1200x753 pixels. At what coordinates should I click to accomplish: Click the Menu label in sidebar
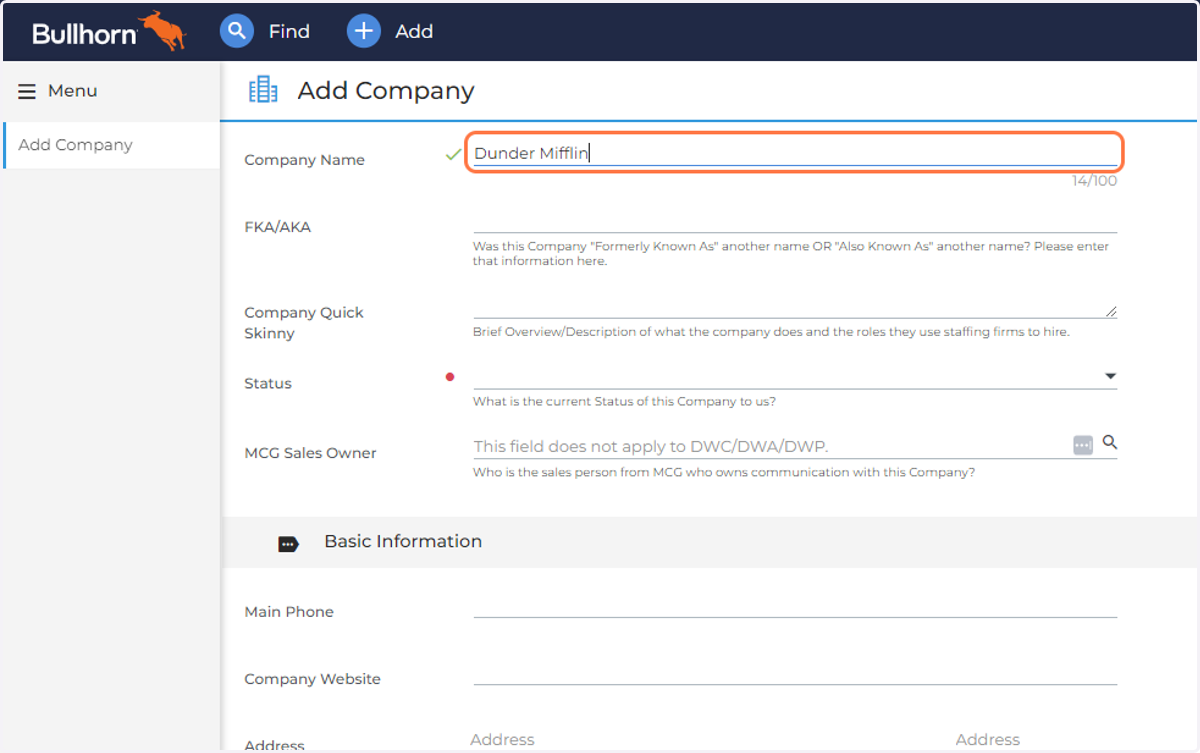coord(73,91)
